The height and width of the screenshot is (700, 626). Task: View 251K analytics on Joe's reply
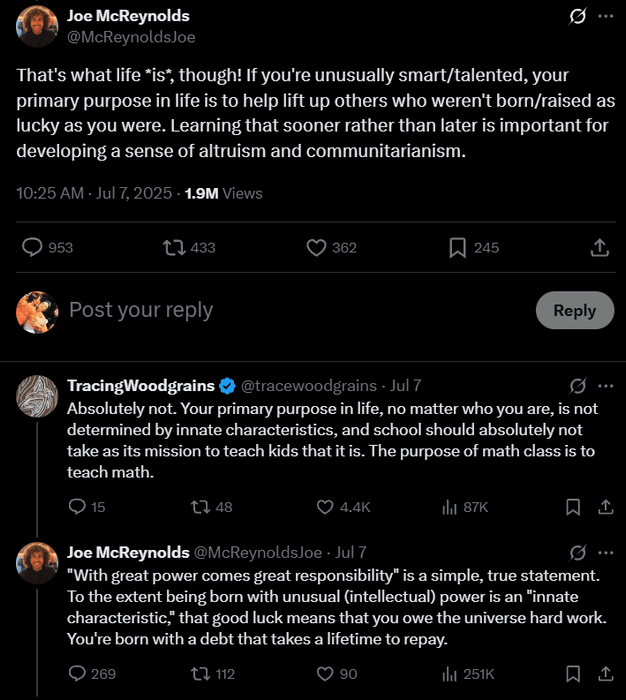[449, 674]
